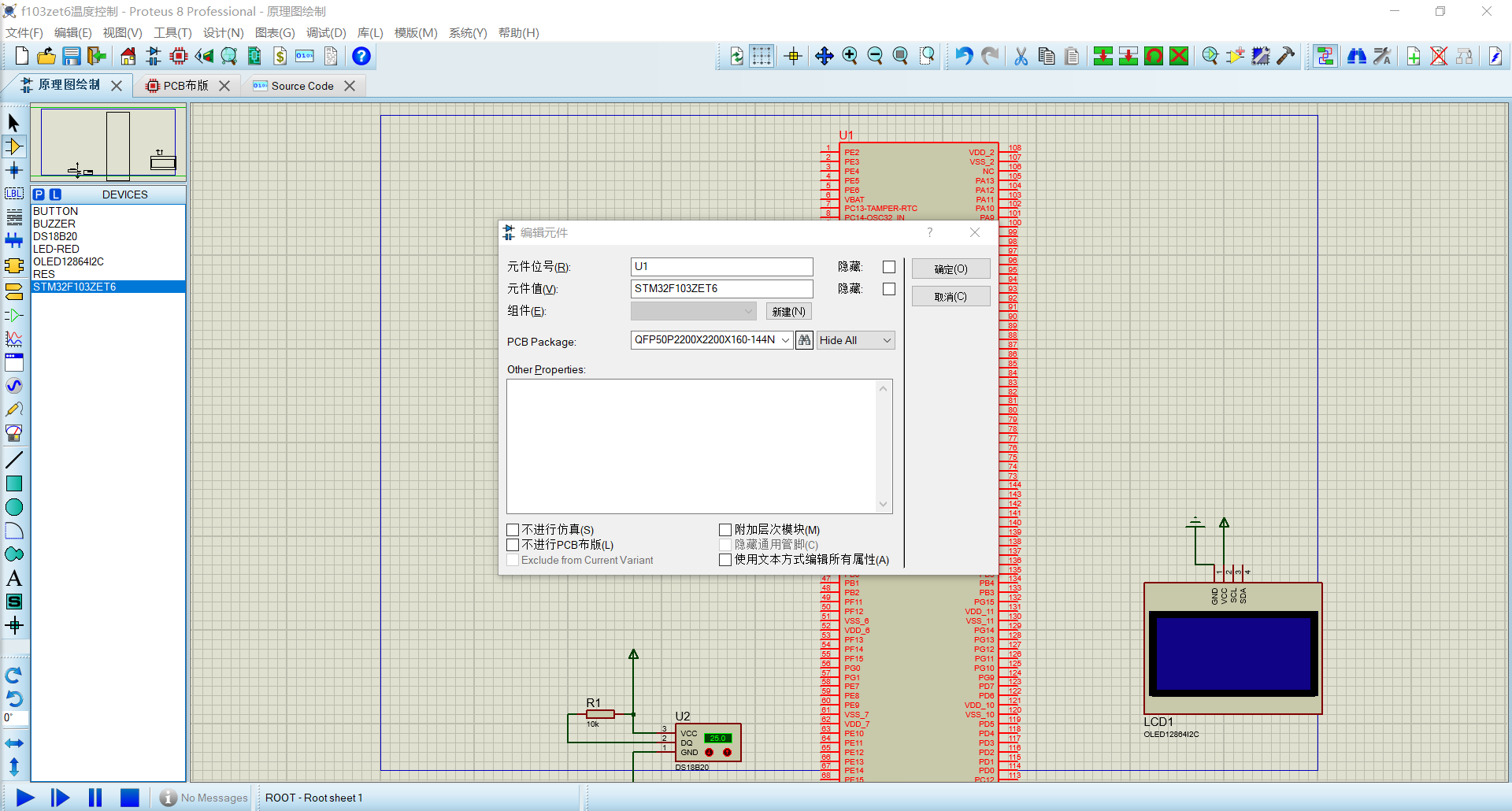This screenshot has height=811, width=1512.
Task: Start simulation with the Play button
Action: (x=25, y=798)
